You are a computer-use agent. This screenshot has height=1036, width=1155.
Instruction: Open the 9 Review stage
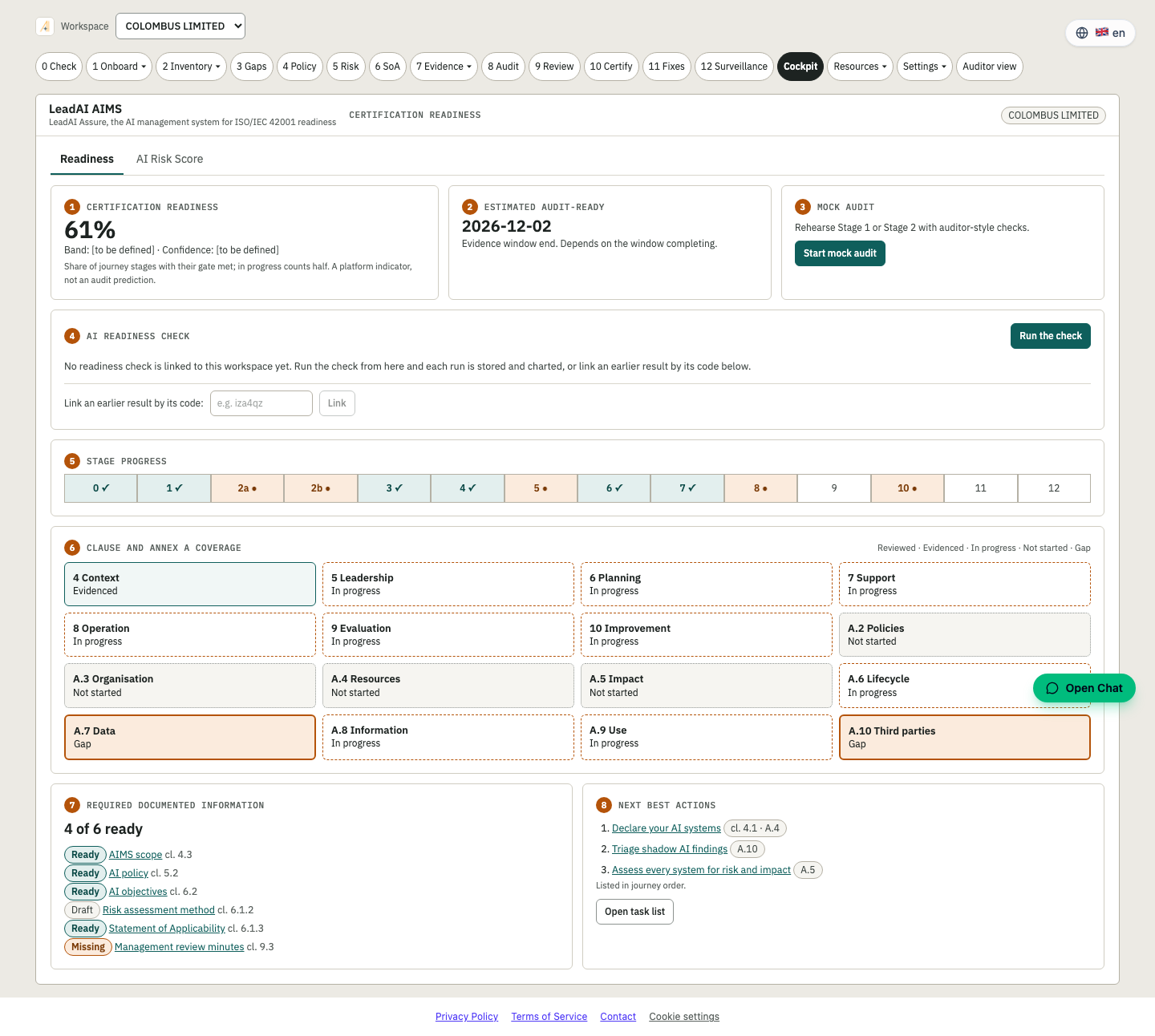point(554,67)
